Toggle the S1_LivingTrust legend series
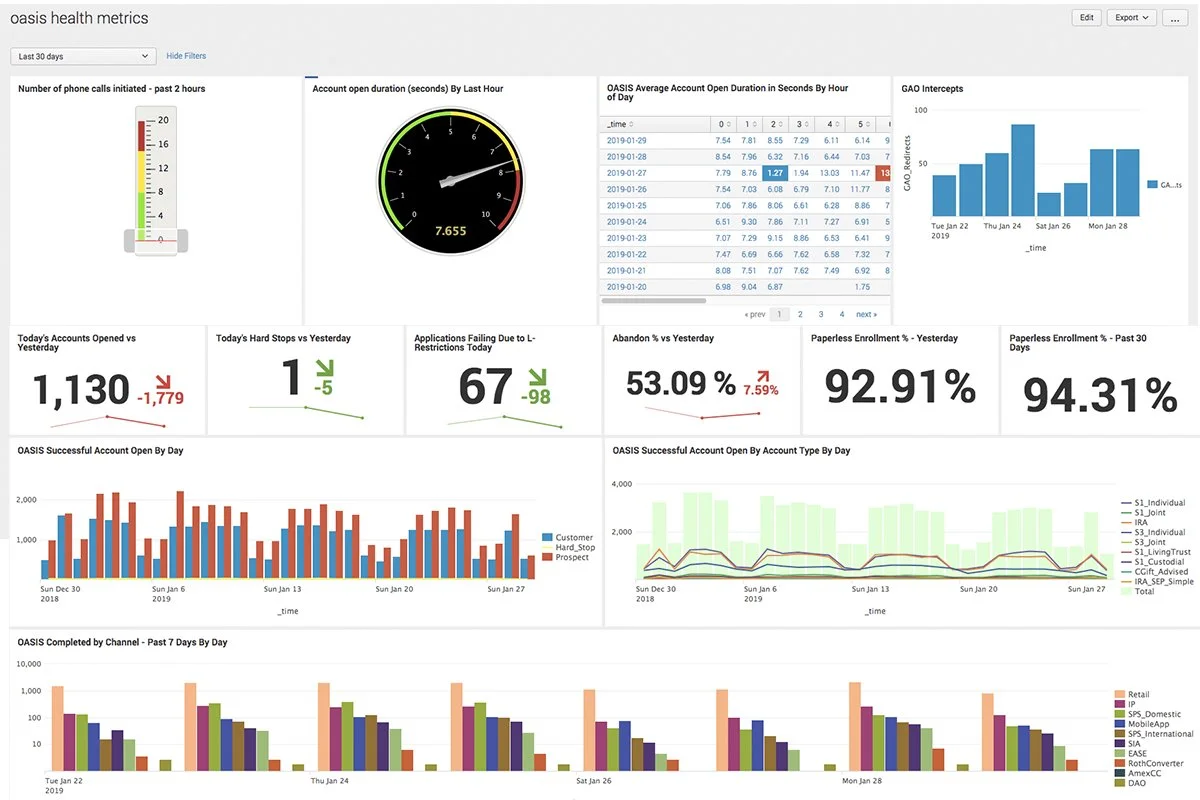This screenshot has width=1200, height=800. point(1155,552)
